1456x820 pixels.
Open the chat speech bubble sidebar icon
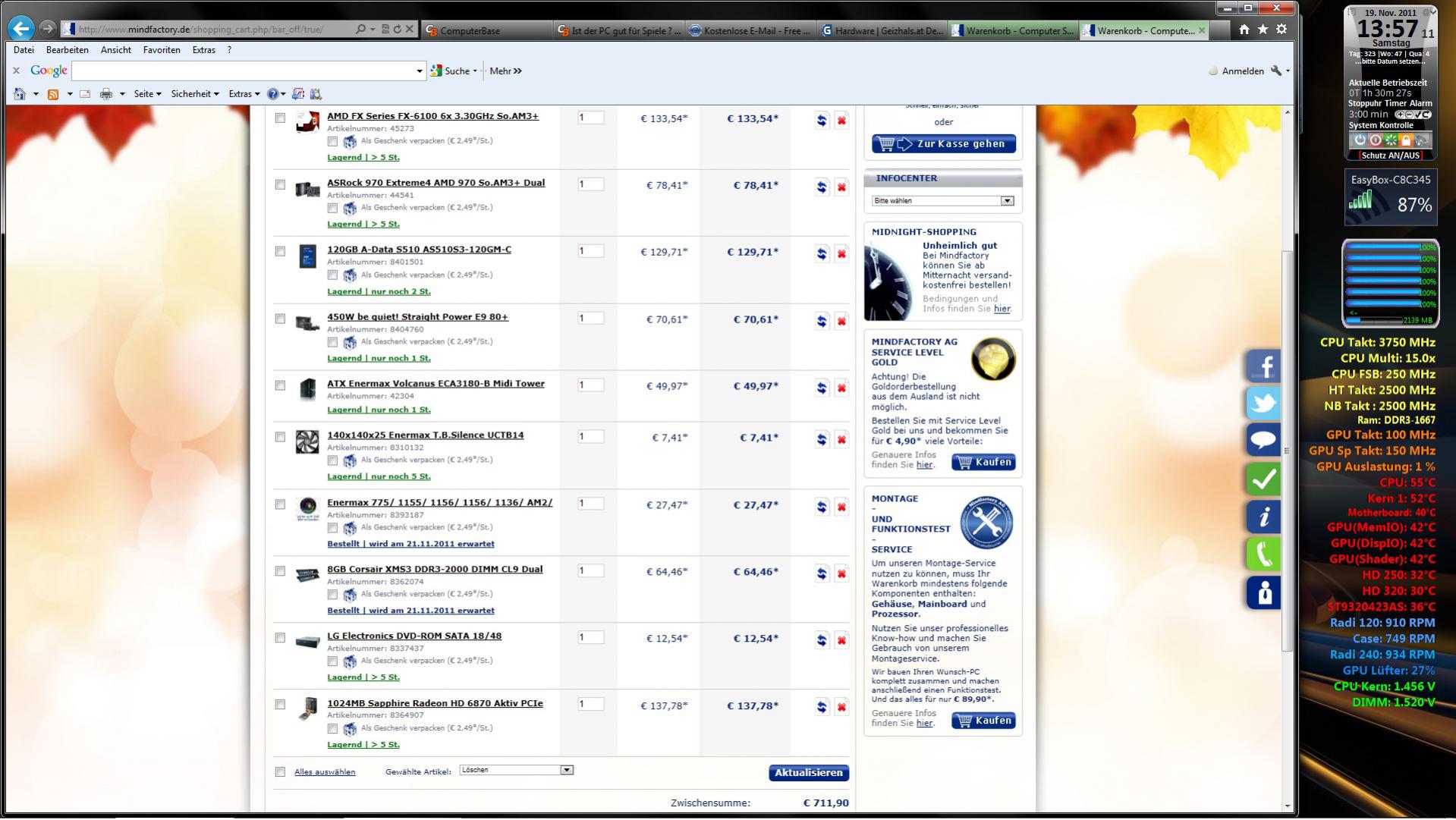tap(1263, 441)
